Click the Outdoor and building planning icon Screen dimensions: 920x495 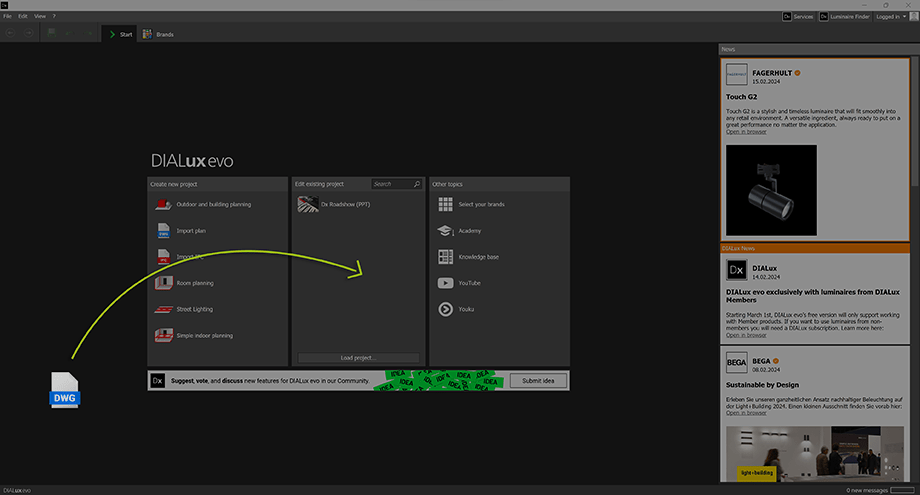163,204
